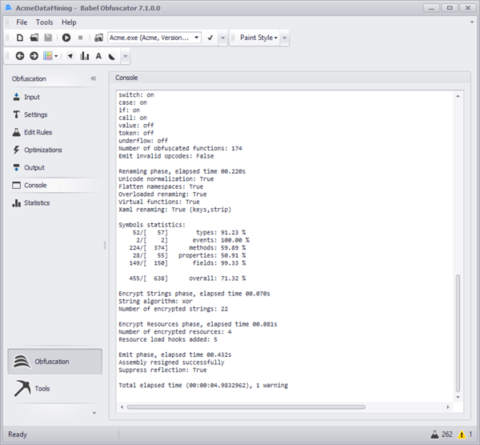Image resolution: width=480 pixels, height=445 pixels.
Task: Open the color grid palette dropdown
Action: coord(51,56)
